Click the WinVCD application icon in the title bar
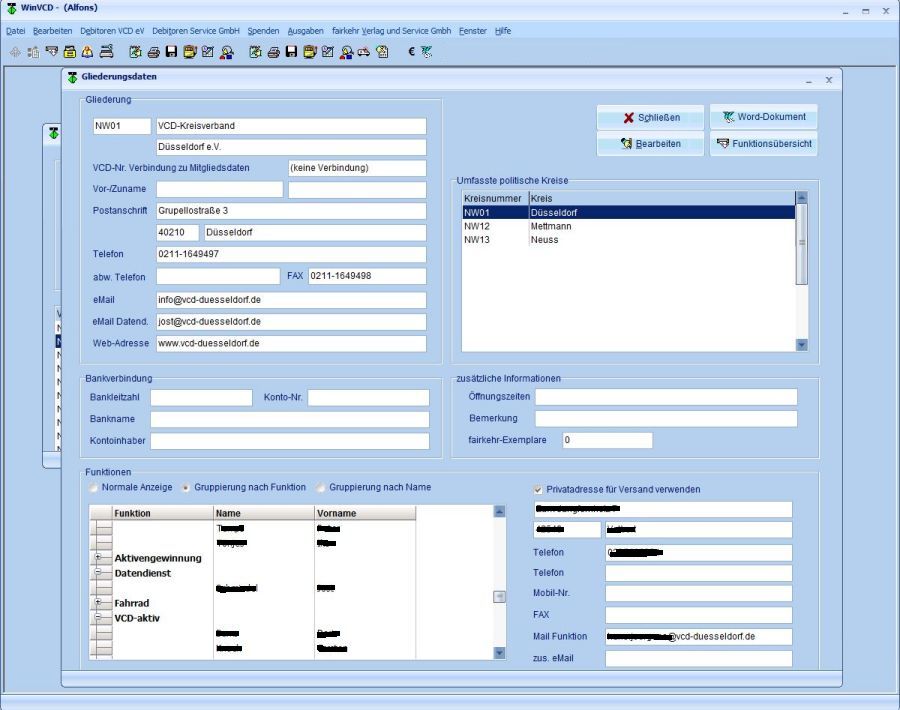The image size is (900, 710). click(x=11, y=8)
